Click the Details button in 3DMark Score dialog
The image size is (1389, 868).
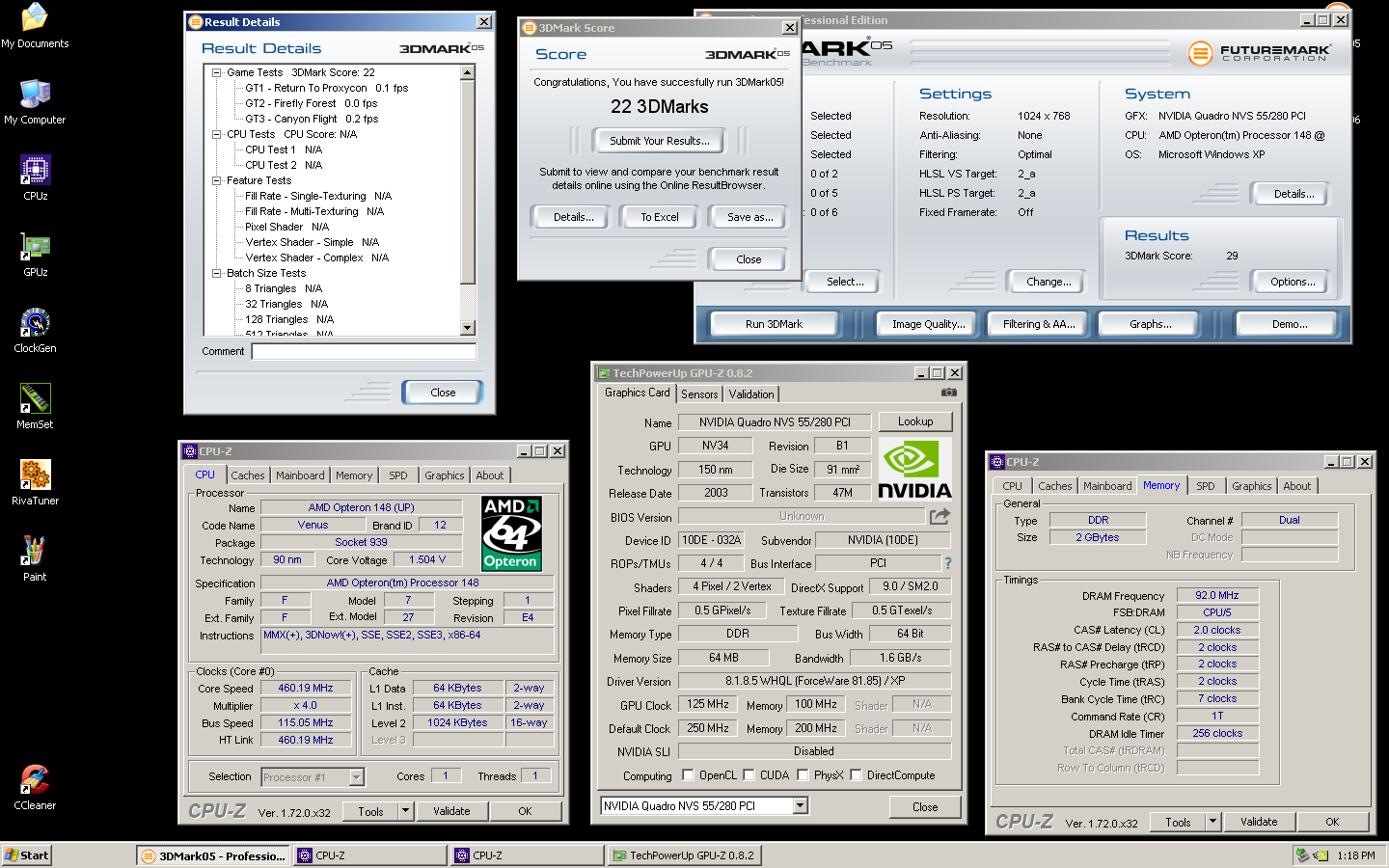click(573, 217)
